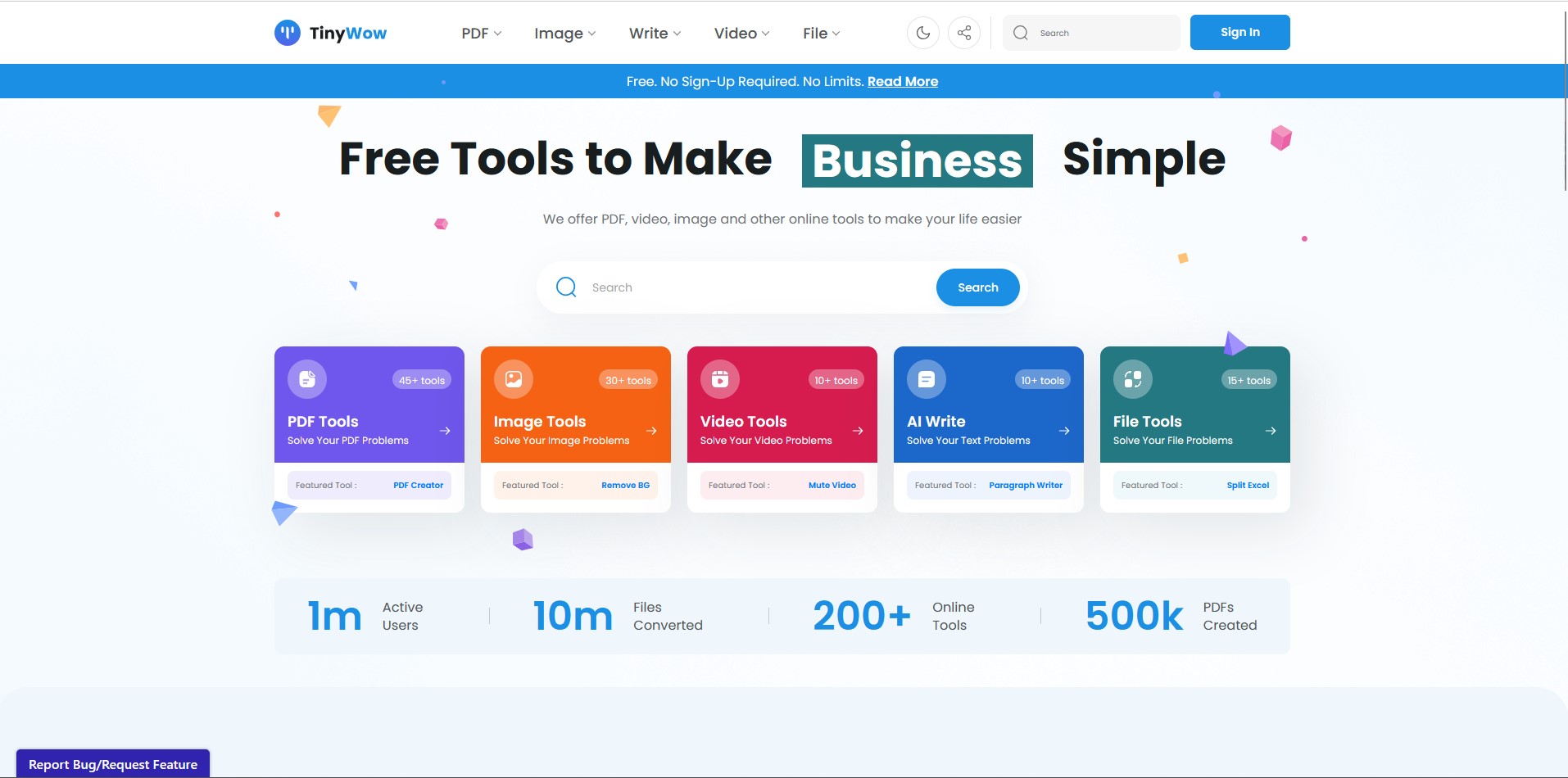1568x778 pixels.
Task: Click the 'Solve Your File Problems' text
Action: coord(1172,441)
